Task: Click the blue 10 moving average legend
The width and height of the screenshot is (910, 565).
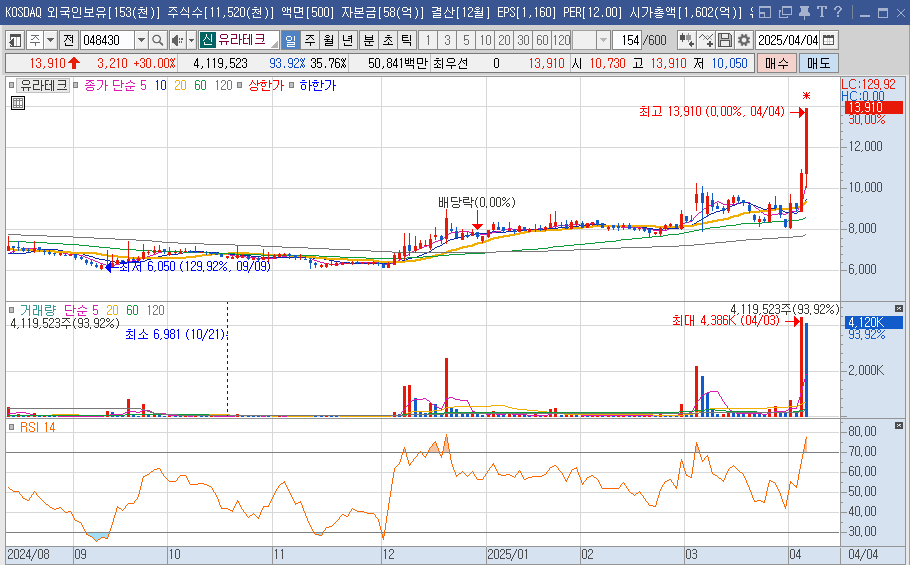Action: pyautogui.click(x=161, y=85)
